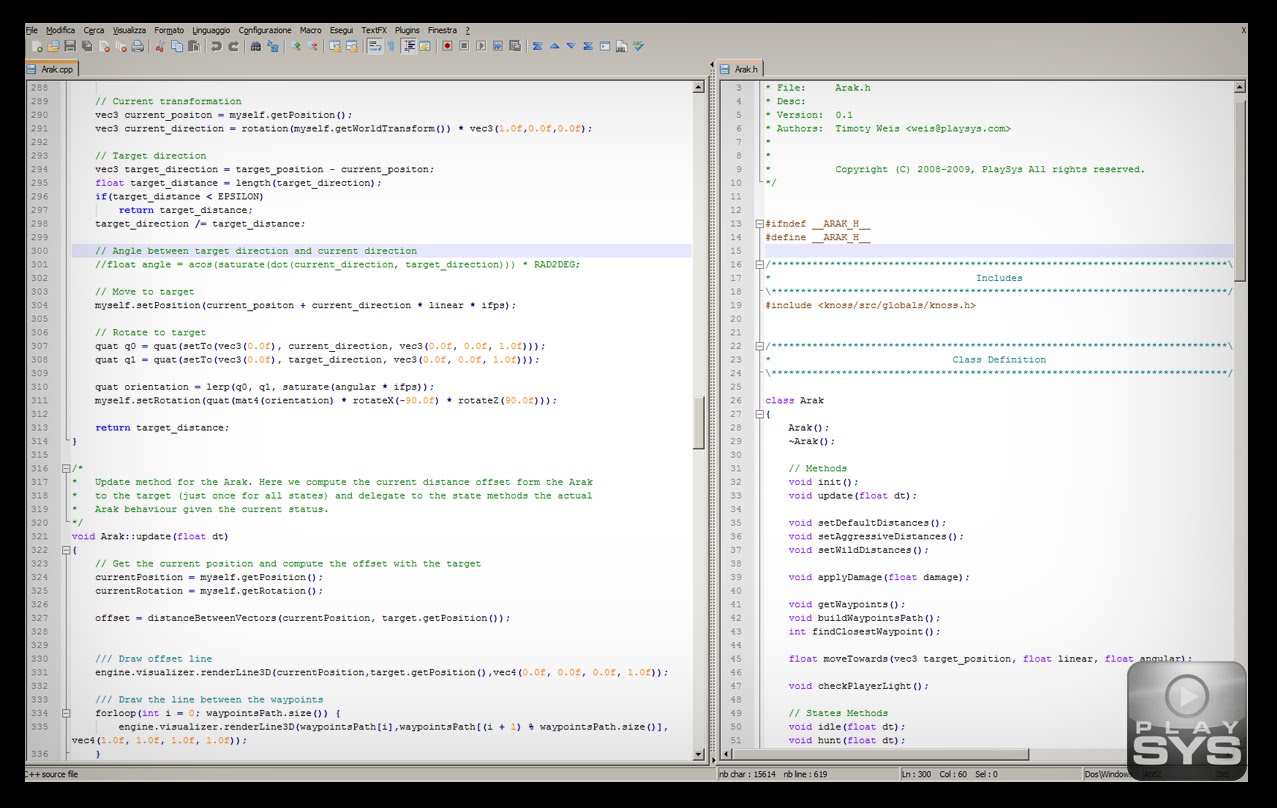Start recording a macro red dot

pyautogui.click(x=447, y=46)
